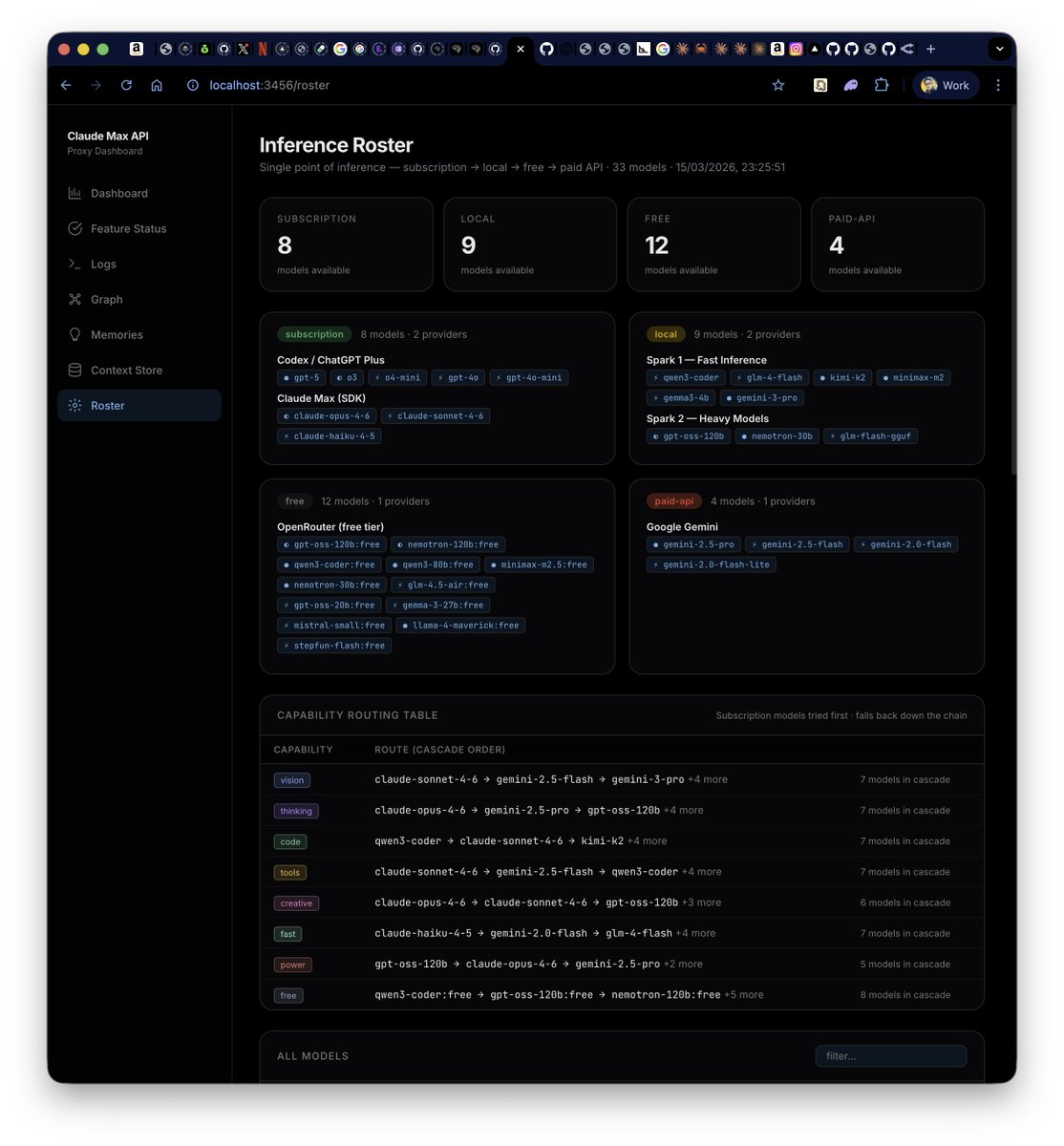
Task: Click the Subscription 8 models card
Action: (x=346, y=244)
